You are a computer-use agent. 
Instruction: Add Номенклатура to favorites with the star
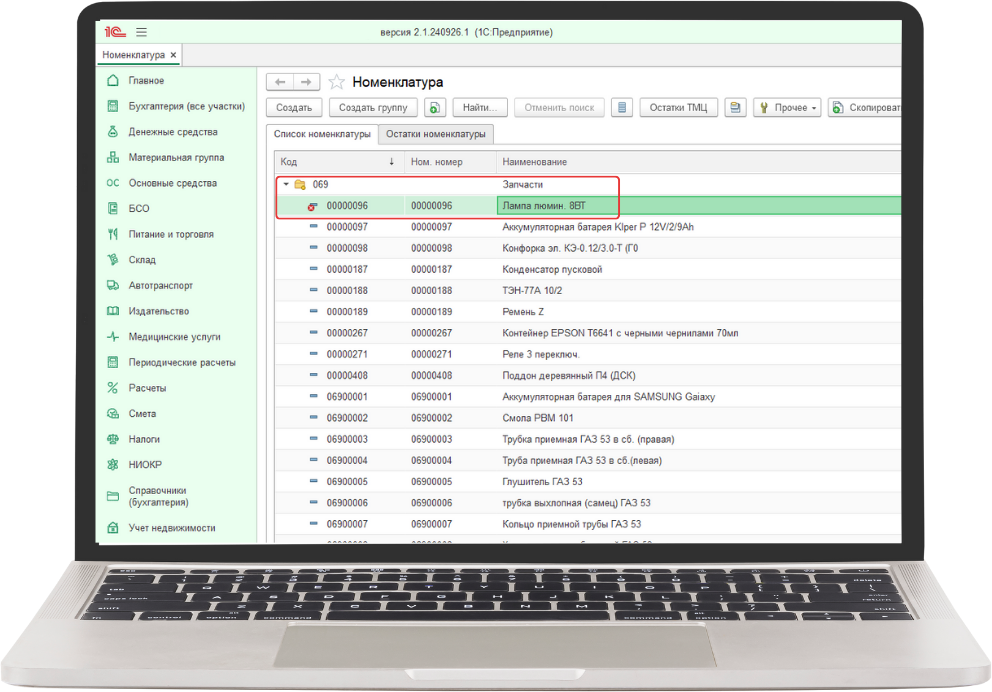(x=337, y=82)
